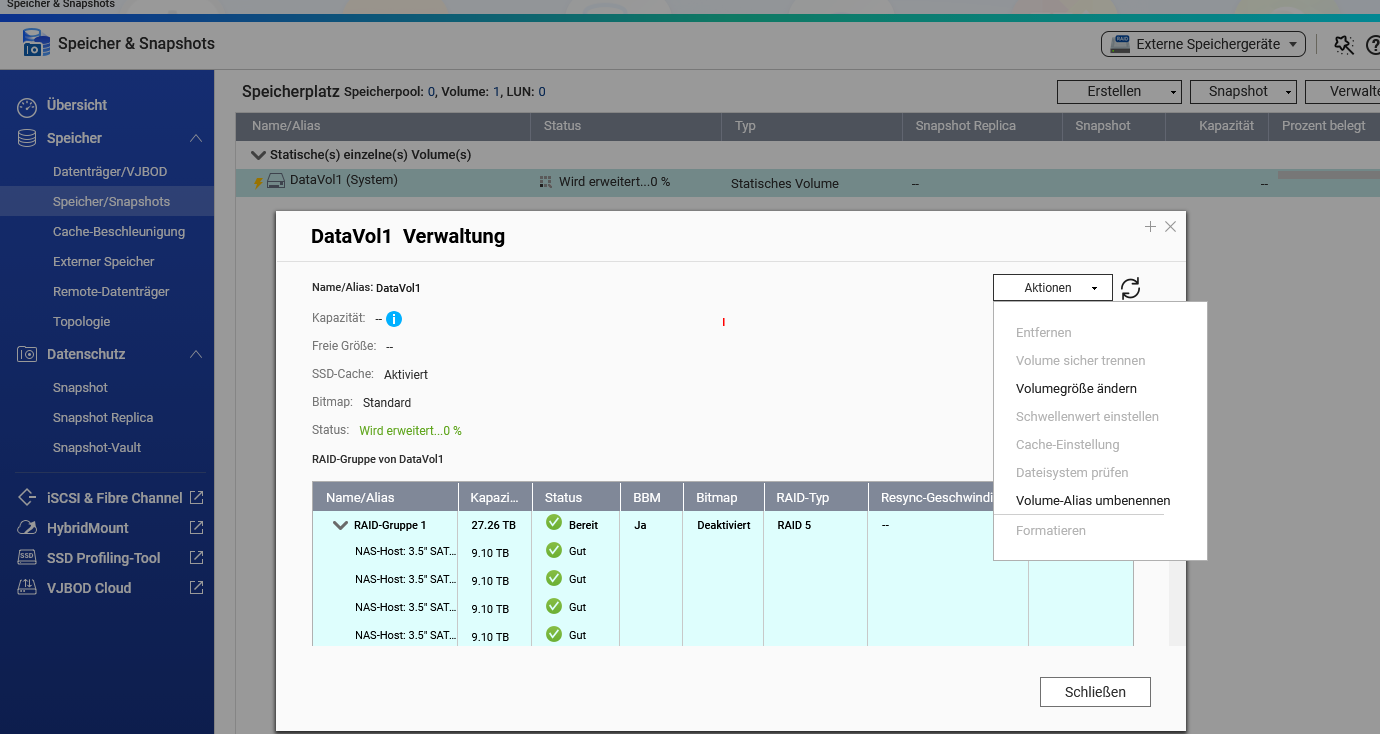This screenshot has height=734, width=1380.
Task: Collapse the Speicher sidebar section
Action: [196, 138]
